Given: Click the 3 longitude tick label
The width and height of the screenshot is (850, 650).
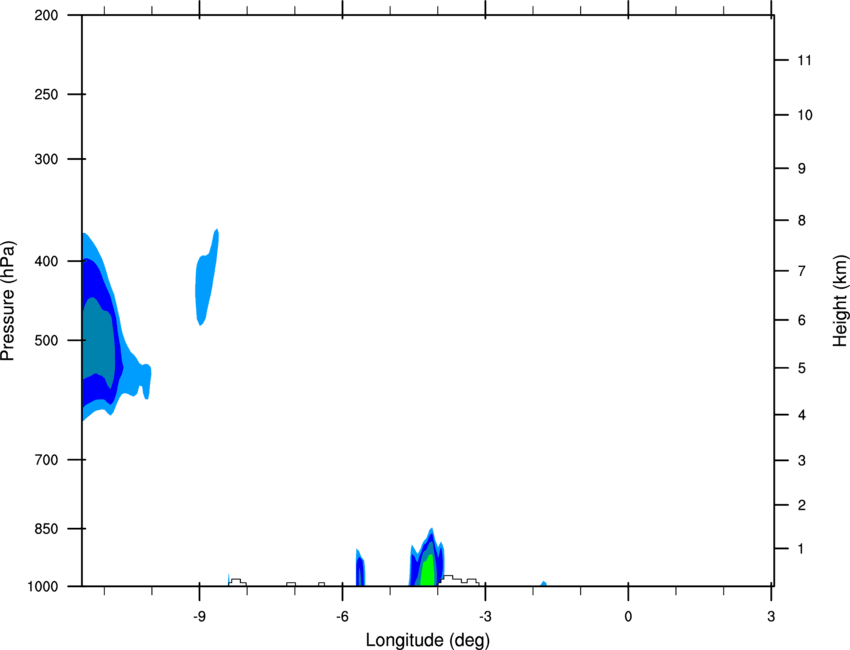Looking at the screenshot, I should (771, 617).
